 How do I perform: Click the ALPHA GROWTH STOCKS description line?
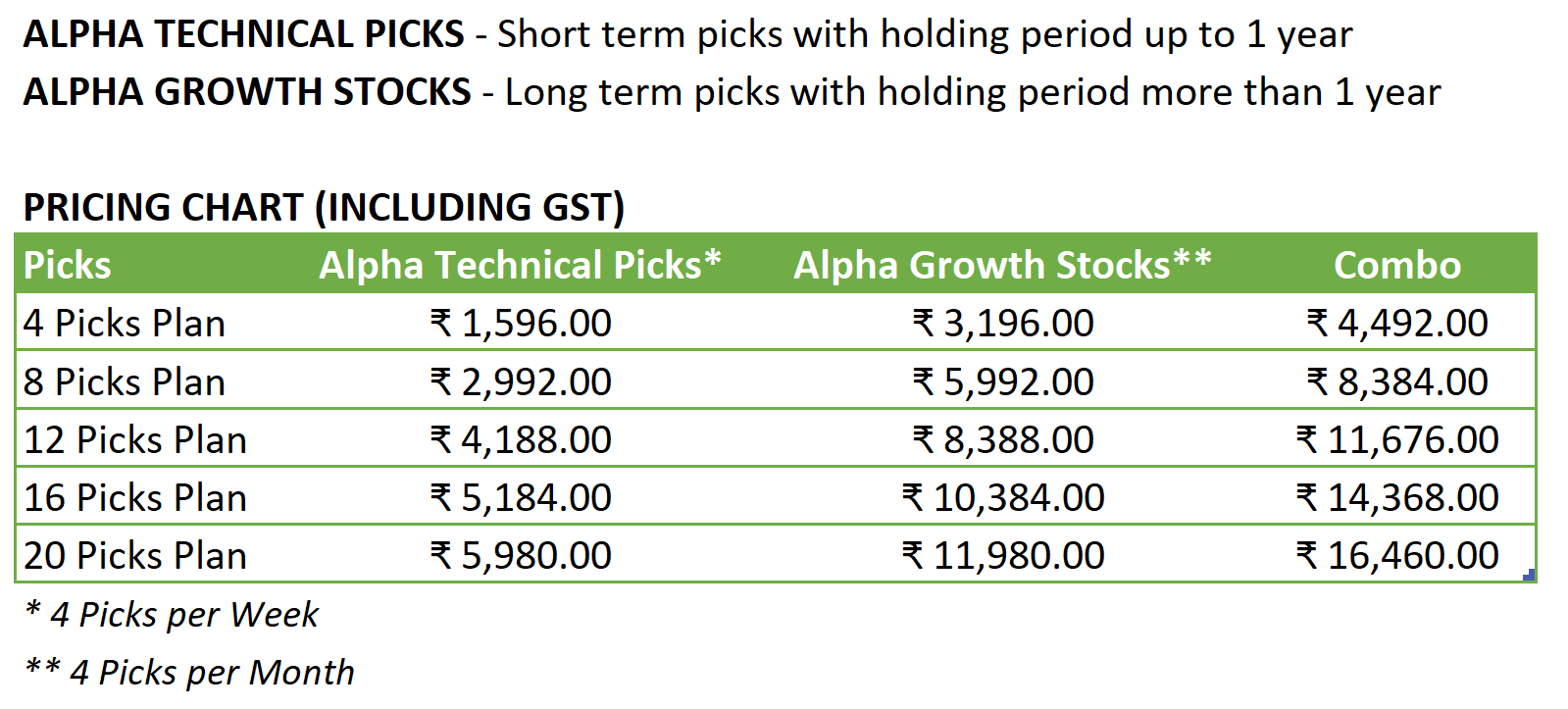click(731, 92)
